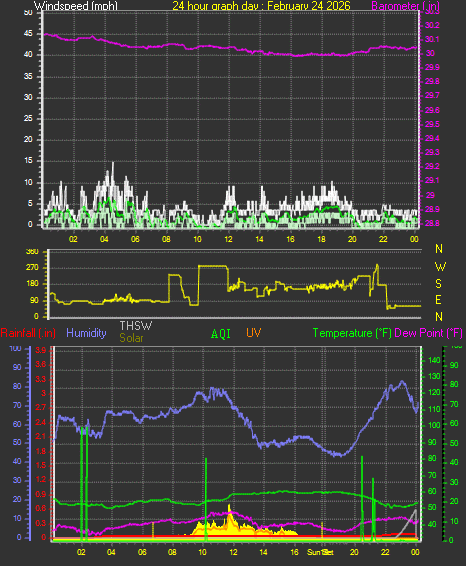Click the '270' wind direction degree label
The width and height of the screenshot is (466, 566).
point(32,267)
